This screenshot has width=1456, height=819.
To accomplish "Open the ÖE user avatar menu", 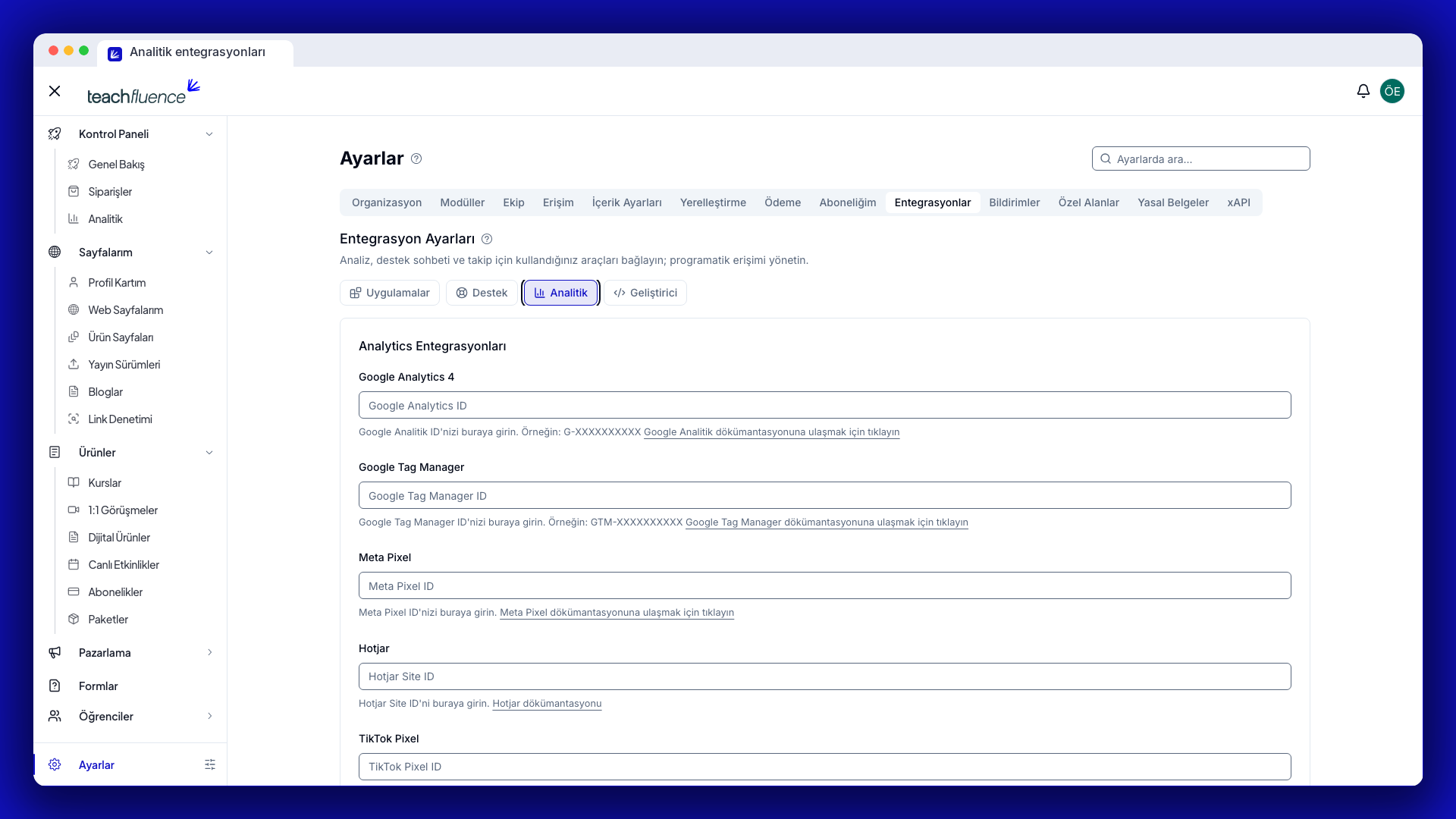I will 1392,91.
